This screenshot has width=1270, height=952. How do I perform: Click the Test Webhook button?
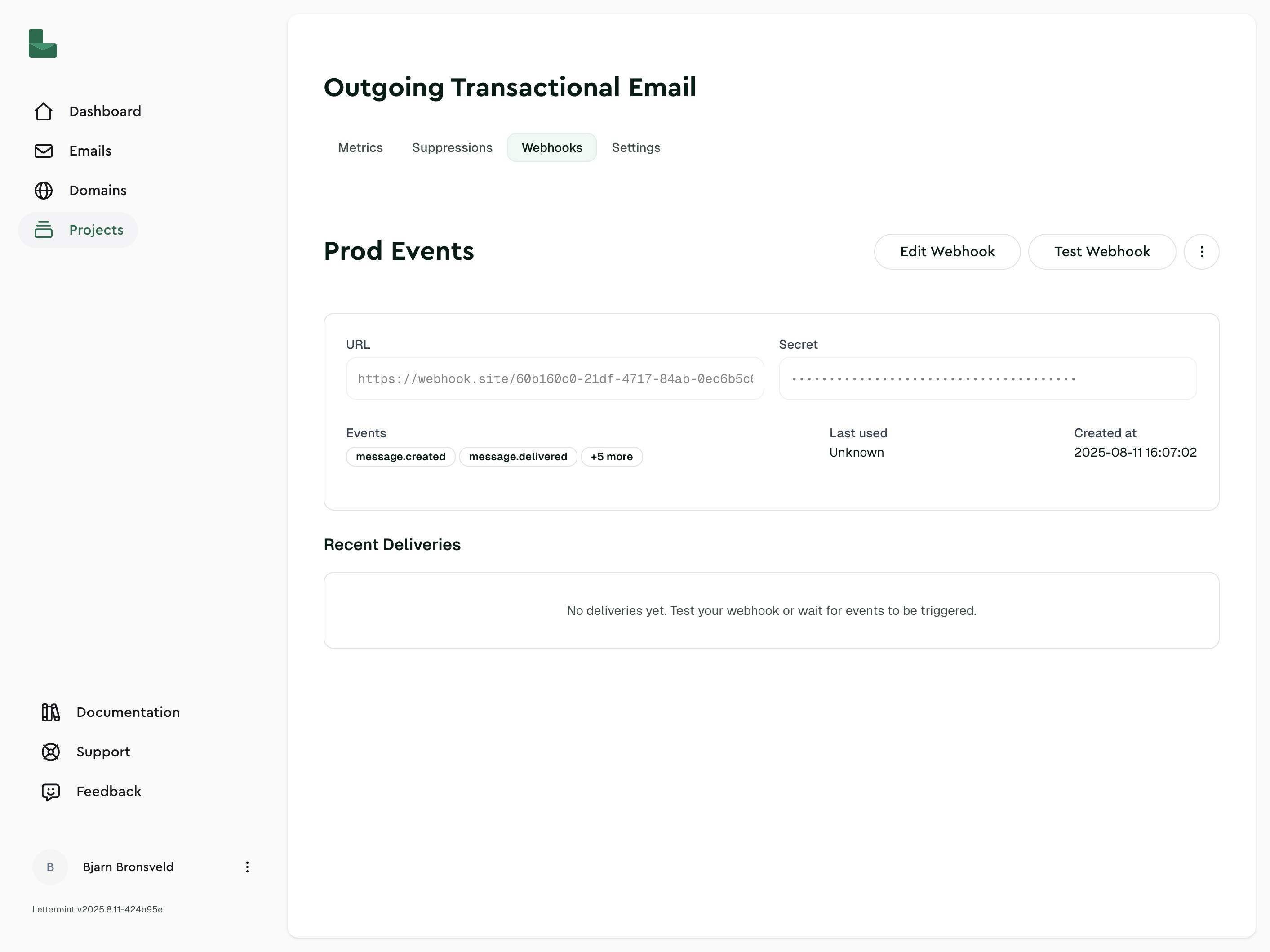(1101, 252)
